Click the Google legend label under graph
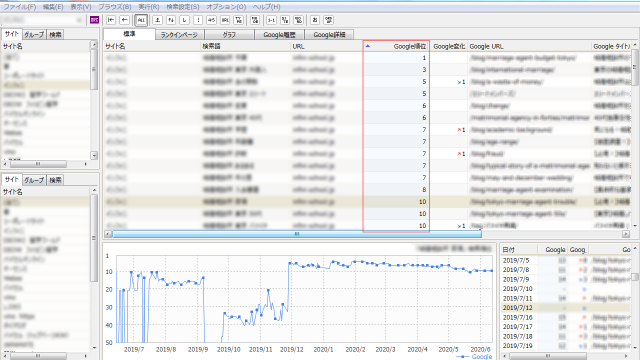This screenshot has width=640, height=360. (x=482, y=356)
